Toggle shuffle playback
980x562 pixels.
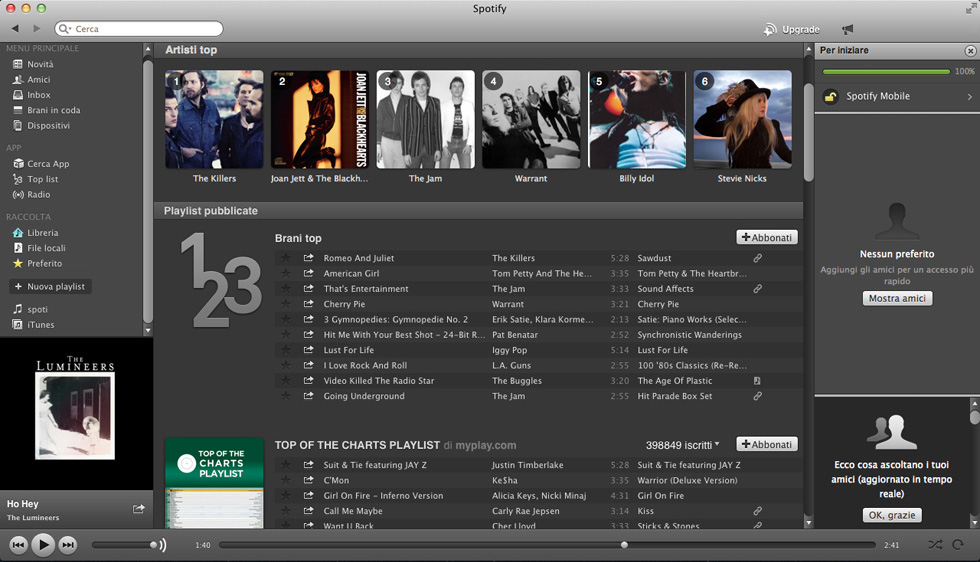point(934,545)
